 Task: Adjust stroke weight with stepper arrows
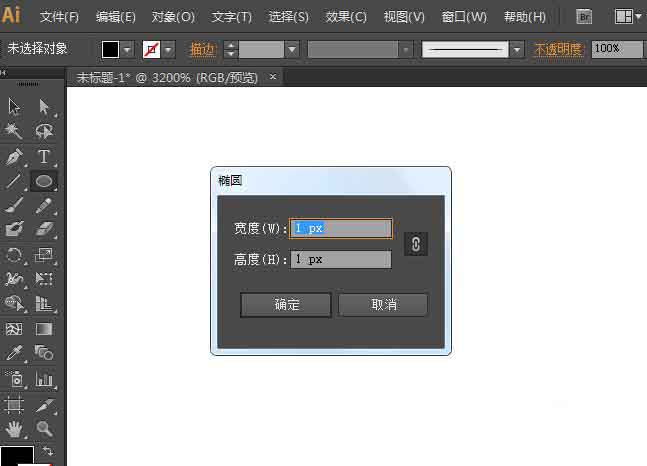(231, 50)
